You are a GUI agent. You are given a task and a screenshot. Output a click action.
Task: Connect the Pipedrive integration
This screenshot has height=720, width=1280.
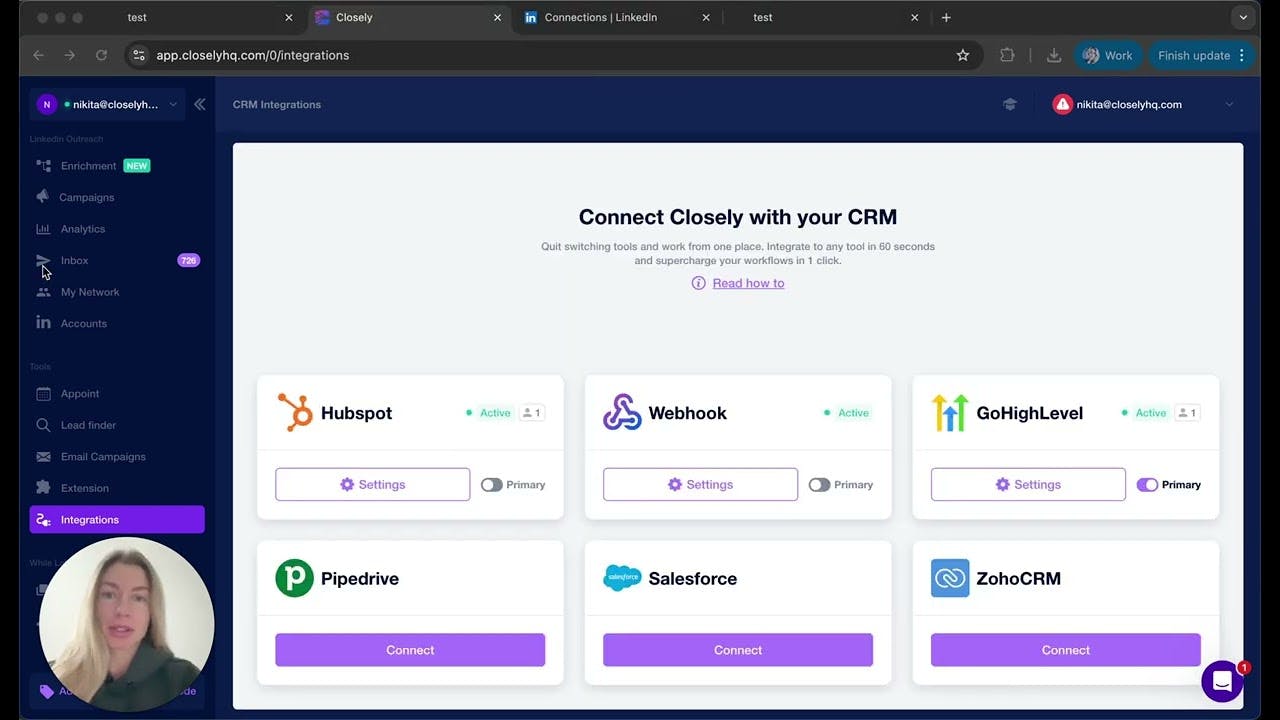pyautogui.click(x=410, y=650)
